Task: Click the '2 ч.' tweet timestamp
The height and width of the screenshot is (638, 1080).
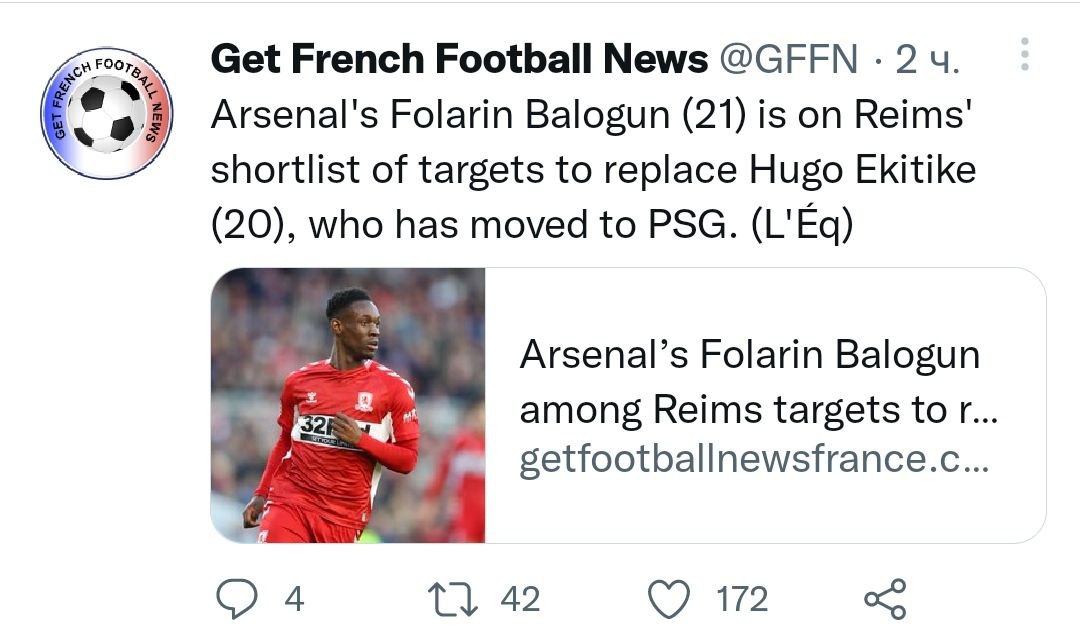Action: pos(926,61)
